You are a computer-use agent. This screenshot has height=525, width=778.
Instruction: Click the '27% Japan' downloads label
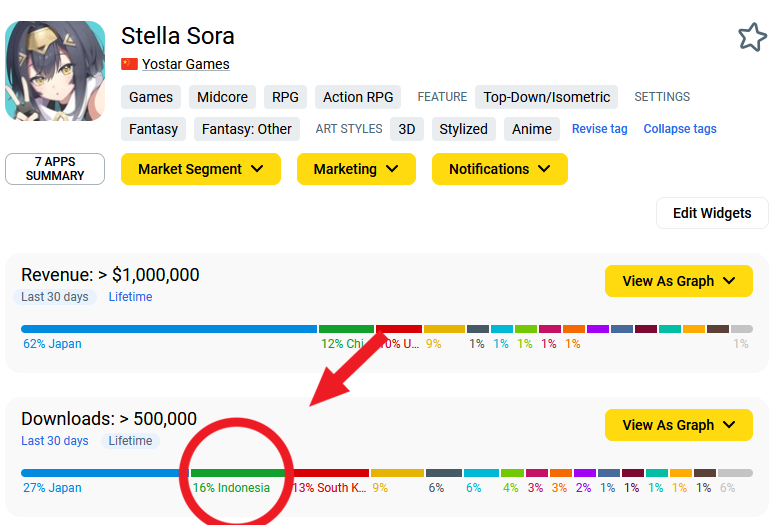pyautogui.click(x=52, y=487)
